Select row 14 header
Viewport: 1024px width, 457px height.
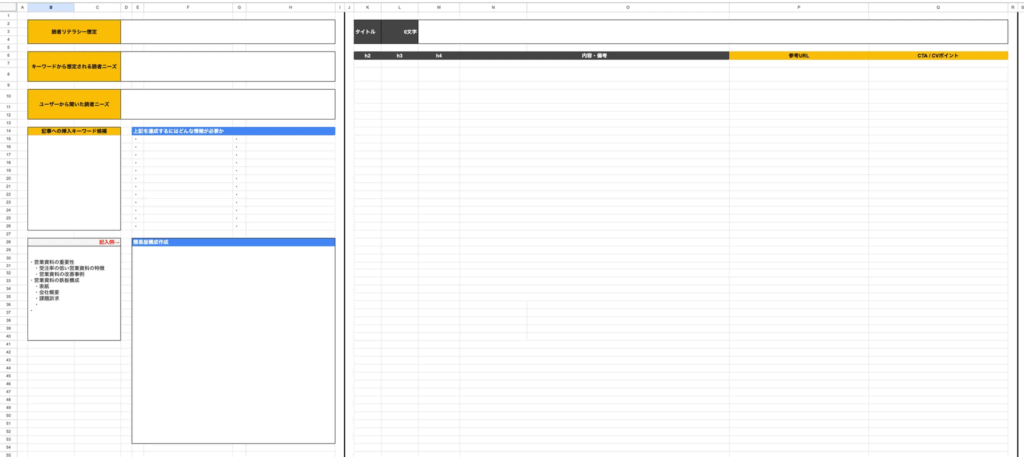pyautogui.click(x=9, y=131)
